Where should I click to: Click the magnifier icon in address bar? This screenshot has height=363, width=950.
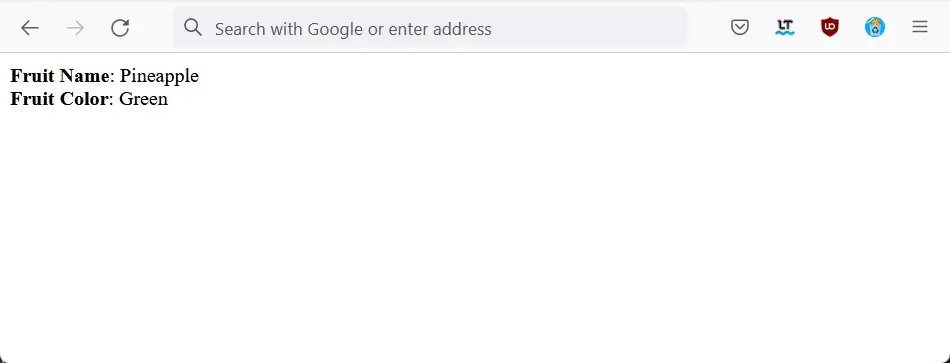tap(193, 27)
